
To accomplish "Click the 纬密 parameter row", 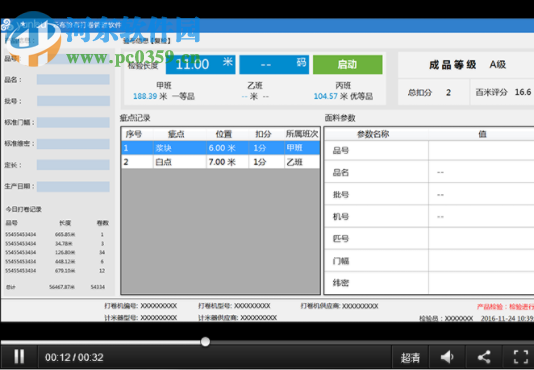I will pyautogui.click(x=429, y=283).
